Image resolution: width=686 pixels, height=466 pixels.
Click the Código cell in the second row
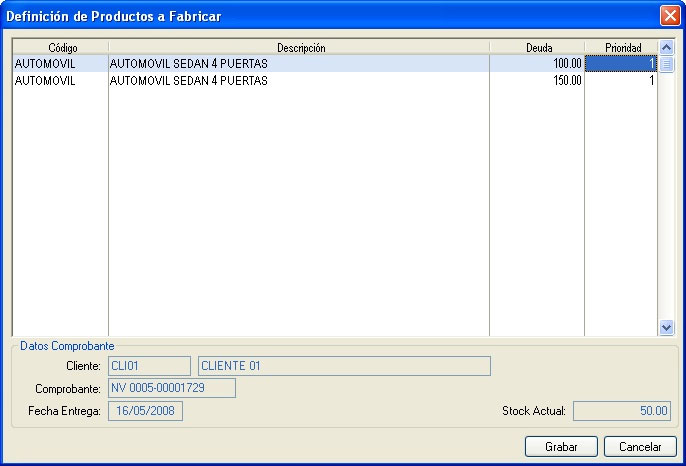point(60,81)
